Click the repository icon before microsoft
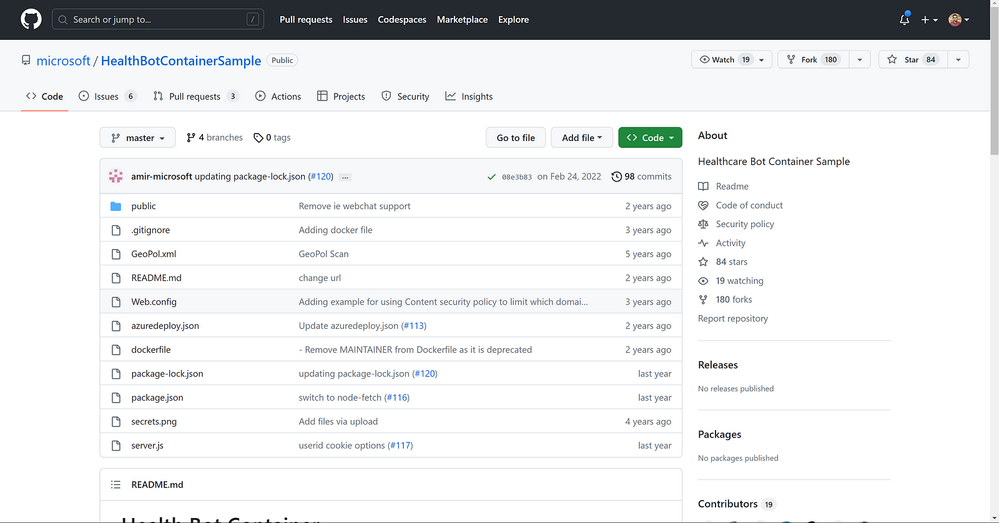The image size is (999, 523). 25,61
